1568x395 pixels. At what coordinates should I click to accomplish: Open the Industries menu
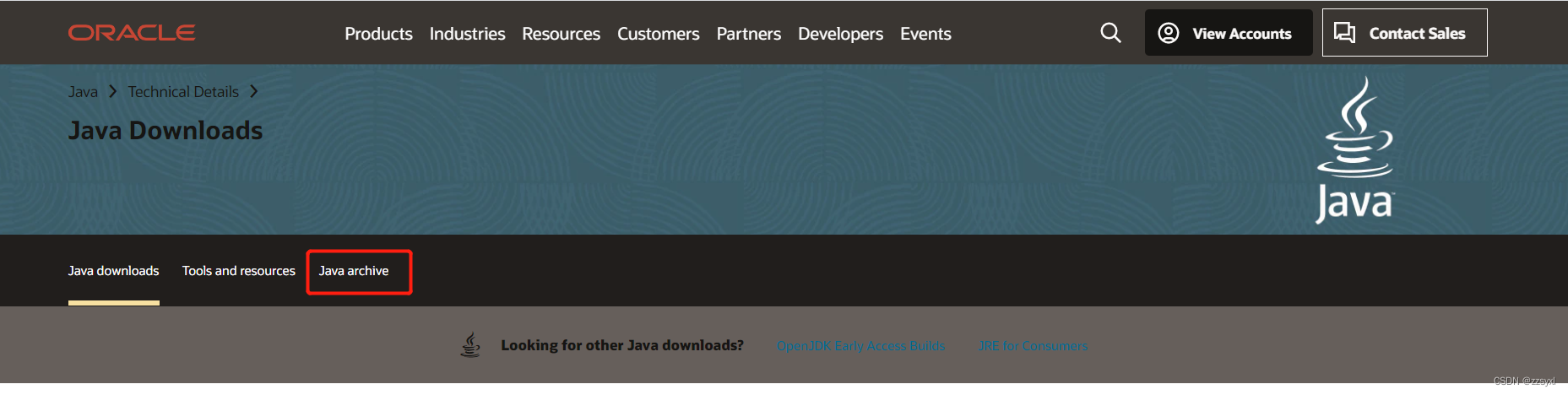pos(467,34)
